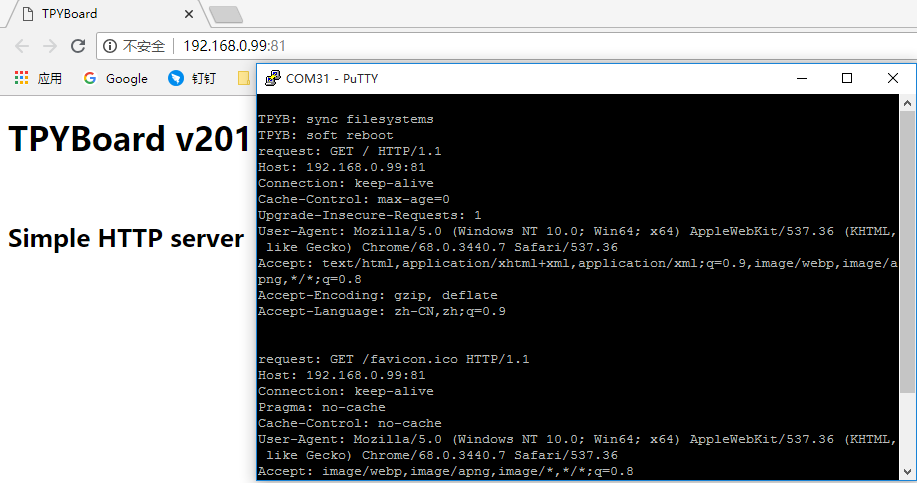Screen dimensions: 917x483
Task: Go back using the back arrow
Action: [22, 46]
